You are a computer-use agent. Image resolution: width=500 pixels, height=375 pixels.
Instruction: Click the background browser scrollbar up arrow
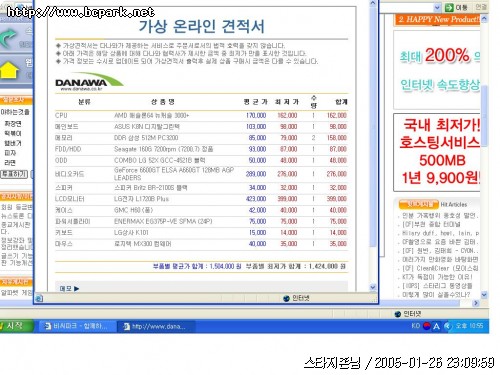[484, 19]
